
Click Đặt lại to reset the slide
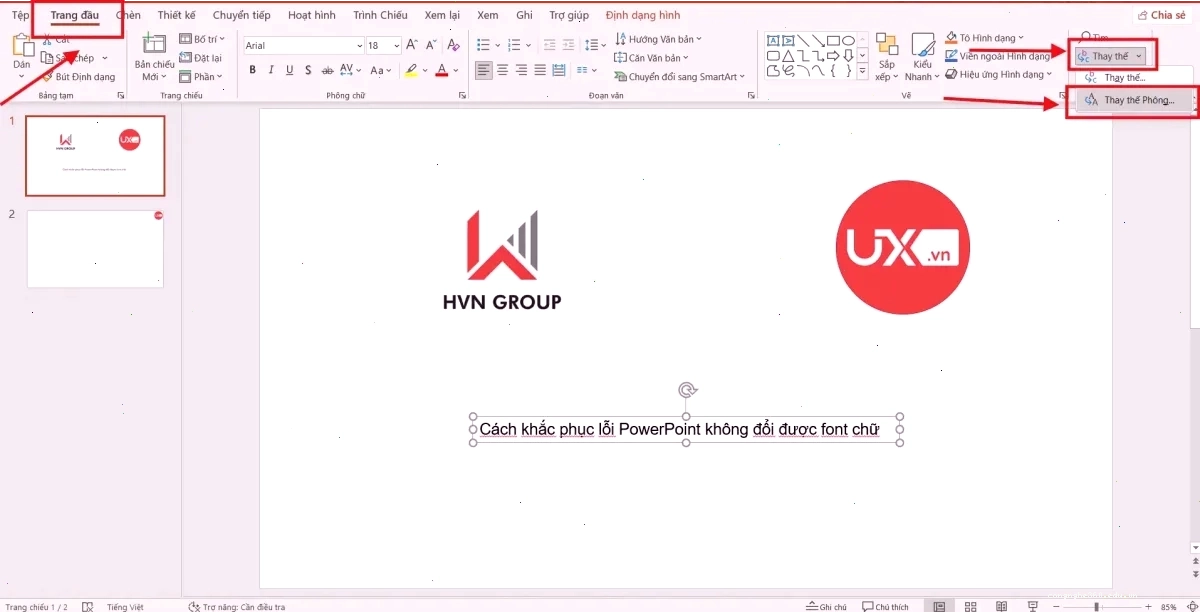click(x=201, y=58)
